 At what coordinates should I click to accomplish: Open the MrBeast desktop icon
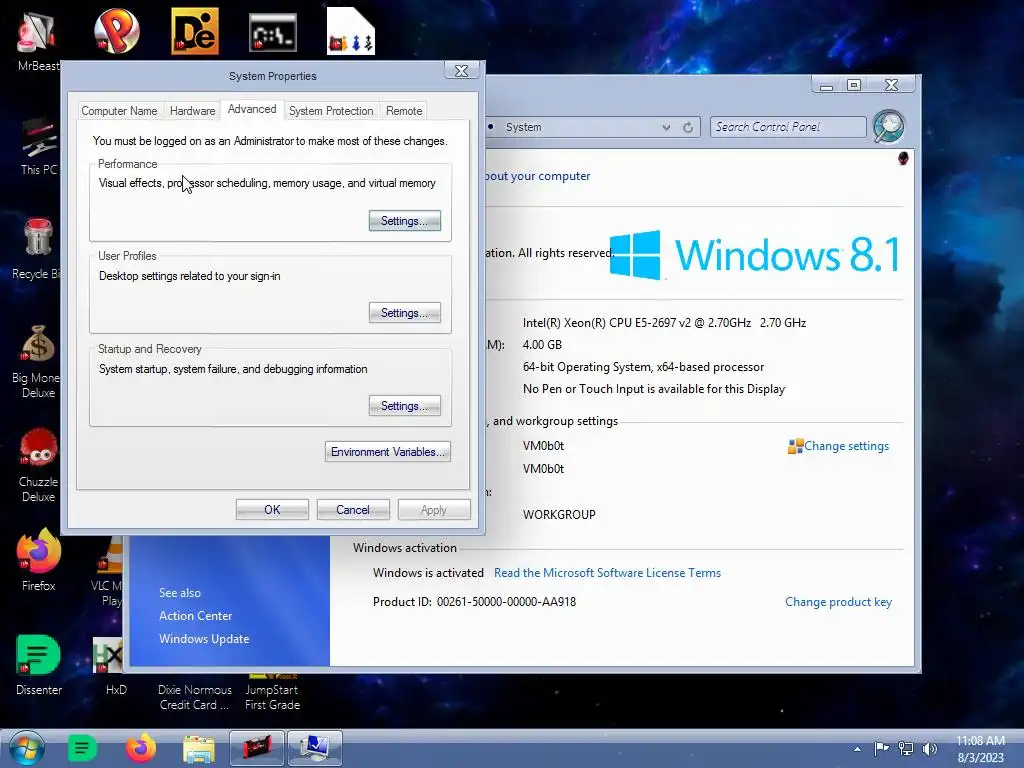tap(37, 39)
